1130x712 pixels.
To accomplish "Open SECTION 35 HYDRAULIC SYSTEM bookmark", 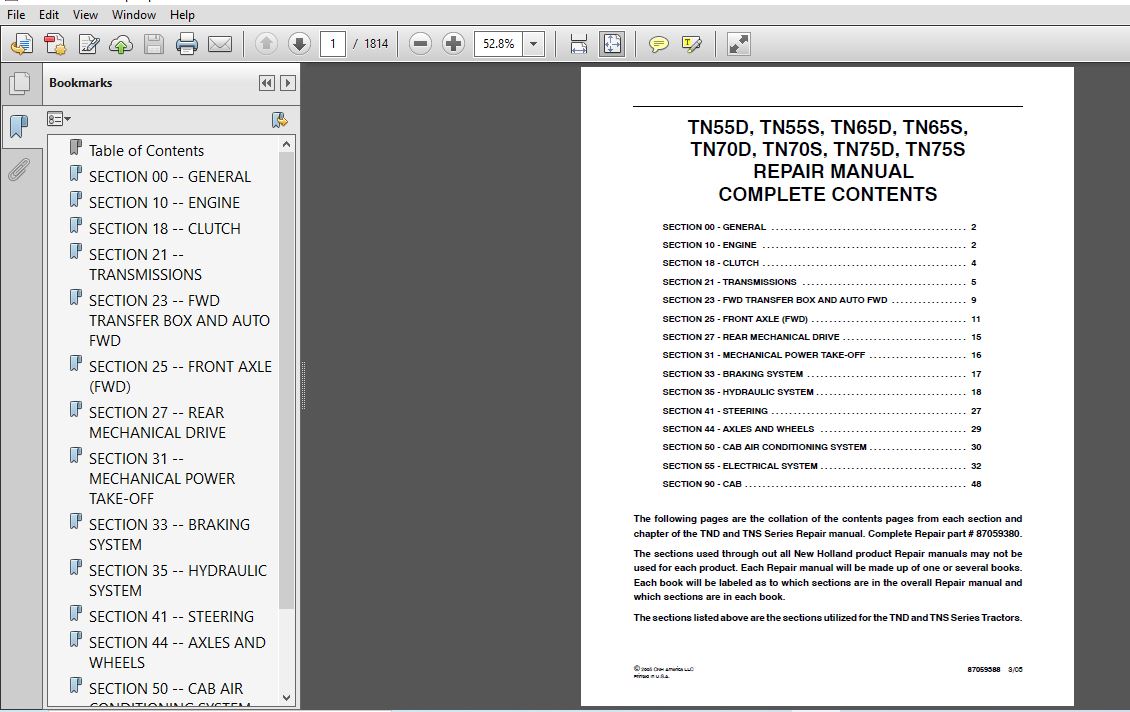I will tap(178, 581).
